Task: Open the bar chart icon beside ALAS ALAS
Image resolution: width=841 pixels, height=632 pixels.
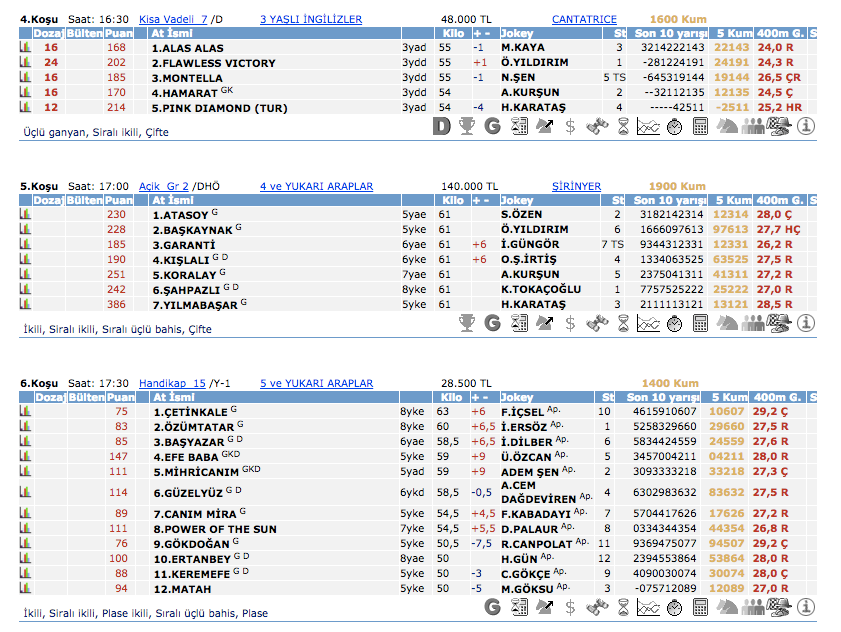Action: coord(25,48)
